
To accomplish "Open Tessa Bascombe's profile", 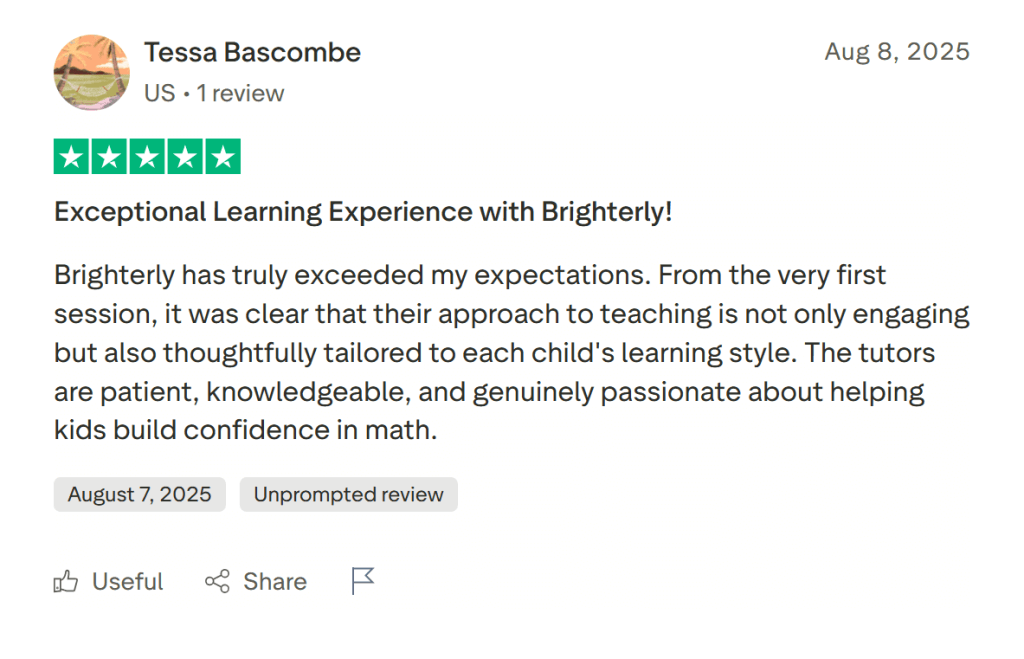I will click(x=252, y=52).
